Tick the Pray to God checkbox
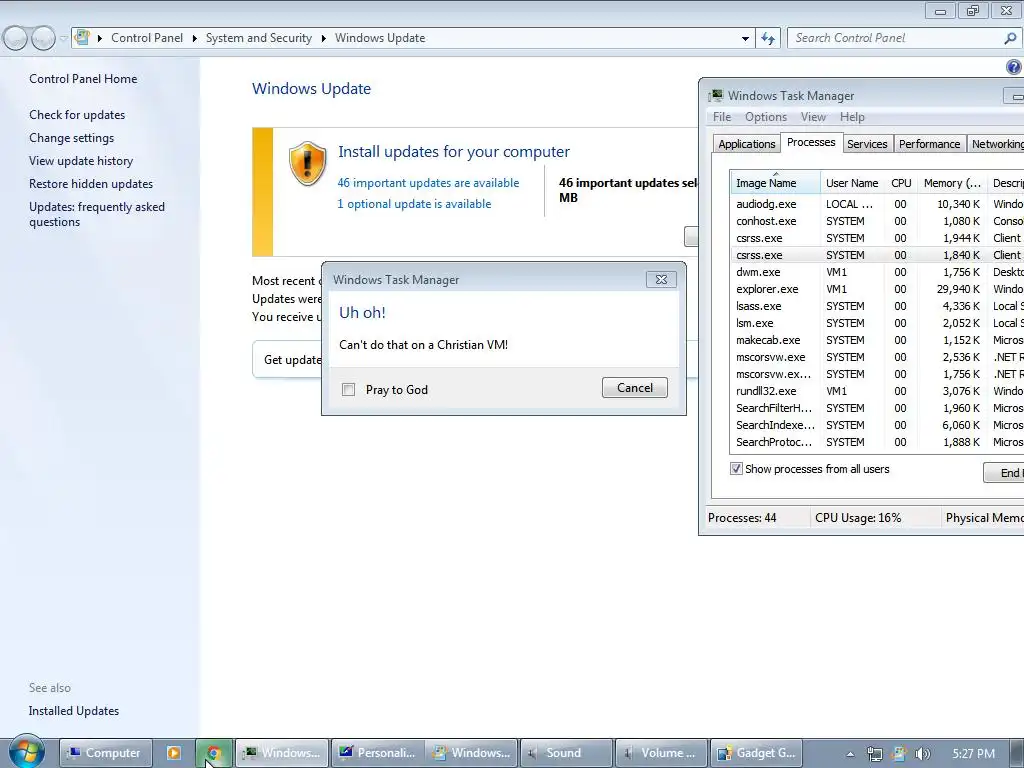 coord(349,390)
